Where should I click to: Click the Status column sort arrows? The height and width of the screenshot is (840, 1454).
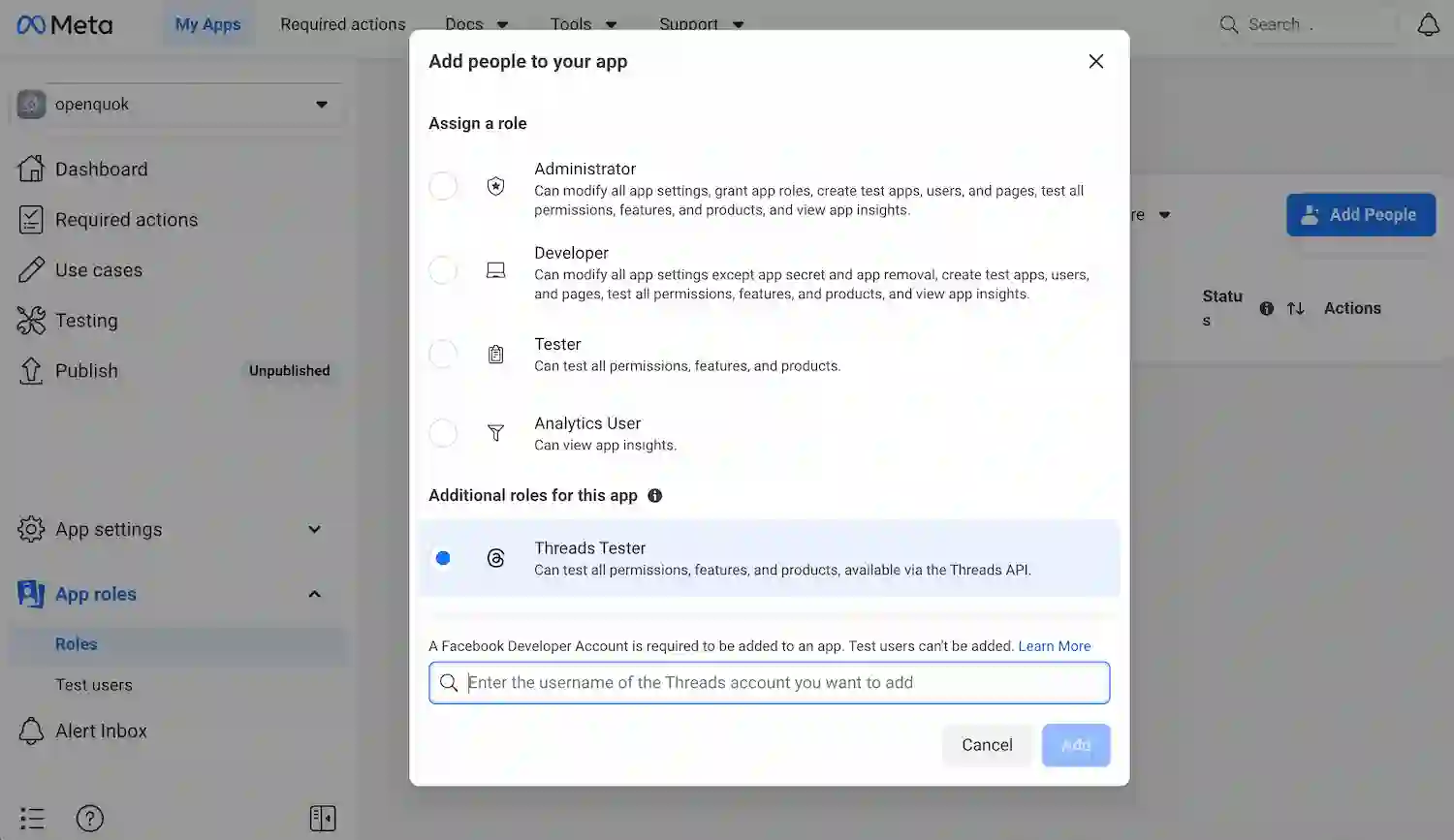[1295, 308]
